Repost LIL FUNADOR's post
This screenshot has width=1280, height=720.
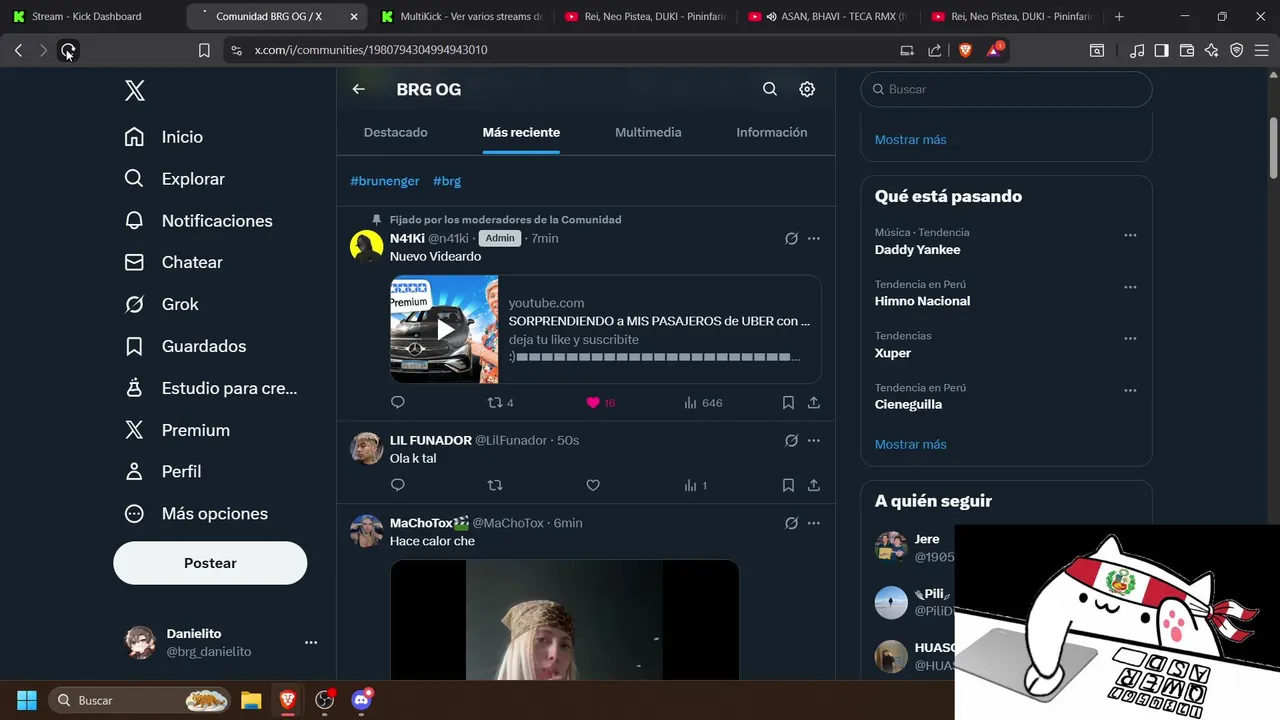pos(495,485)
